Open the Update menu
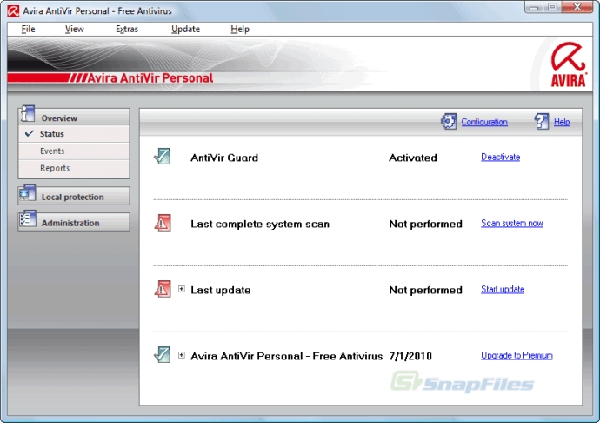Image resolution: width=600 pixels, height=423 pixels. coord(186,29)
